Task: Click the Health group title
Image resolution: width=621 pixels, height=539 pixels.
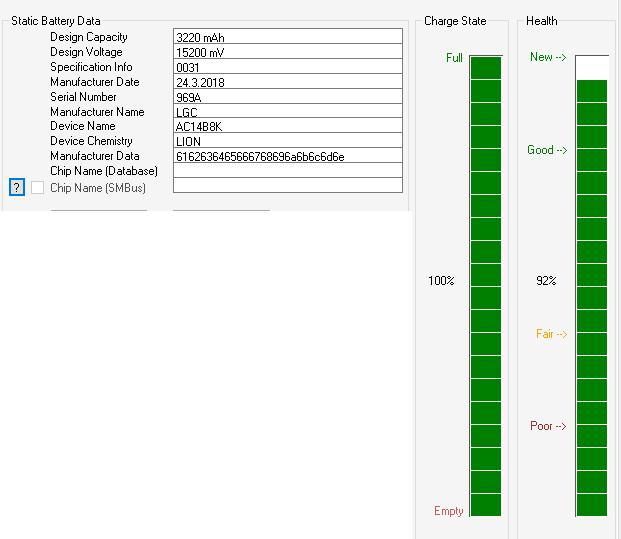Action: point(541,21)
